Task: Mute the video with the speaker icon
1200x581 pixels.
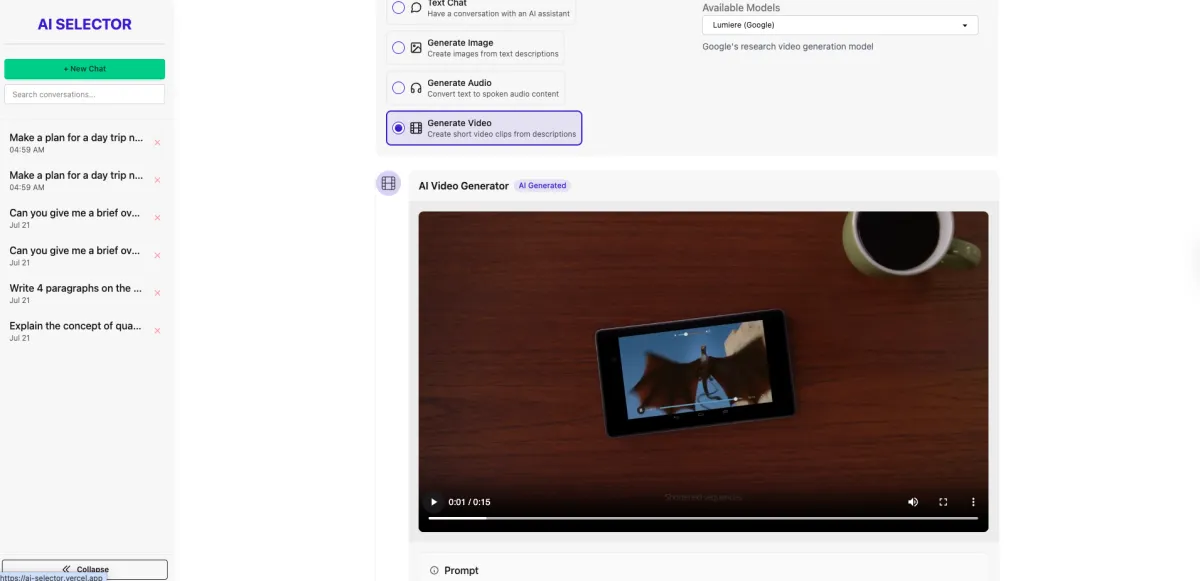Action: [913, 502]
